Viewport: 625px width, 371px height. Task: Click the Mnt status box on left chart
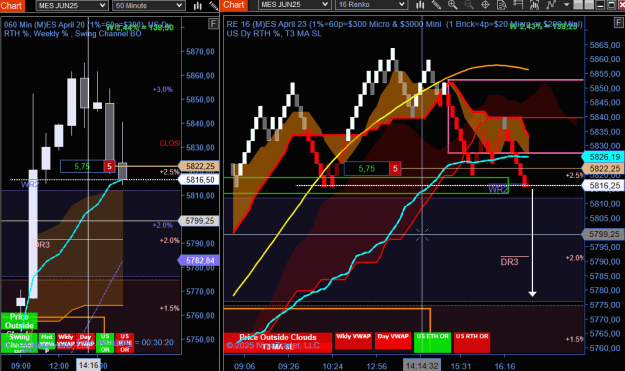47,342
